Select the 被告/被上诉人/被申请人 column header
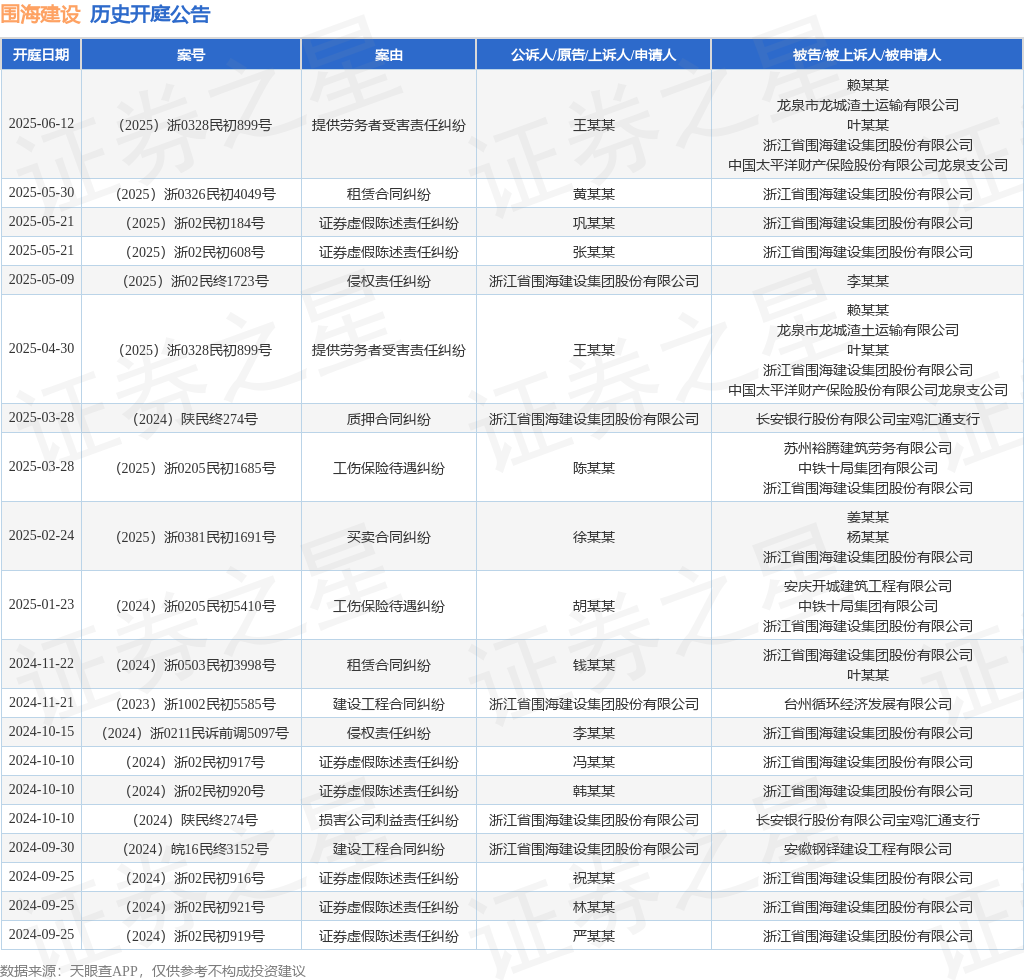The height and width of the screenshot is (980, 1024). [x=867, y=55]
